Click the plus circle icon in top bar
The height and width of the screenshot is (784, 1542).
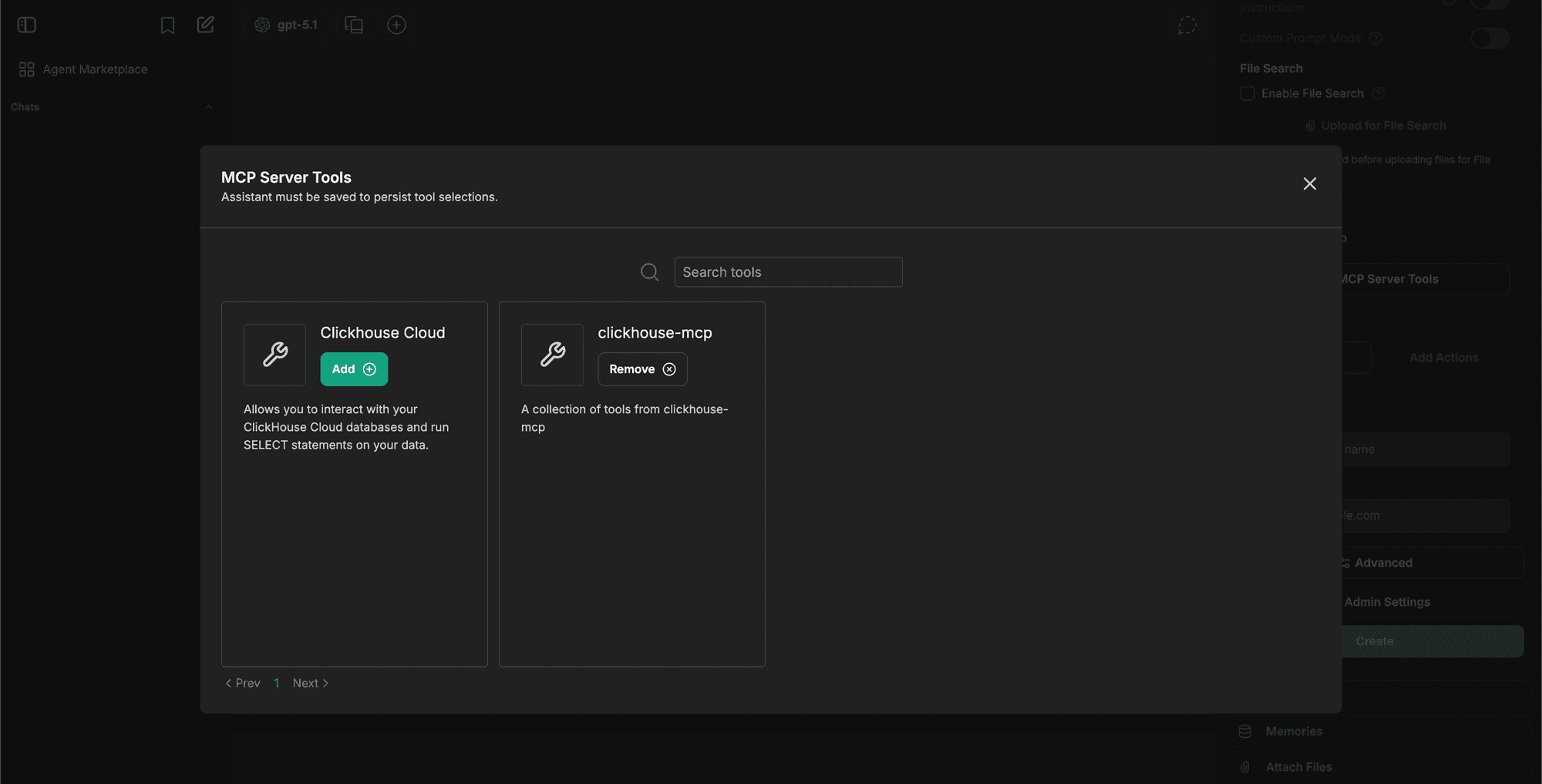[x=396, y=25]
